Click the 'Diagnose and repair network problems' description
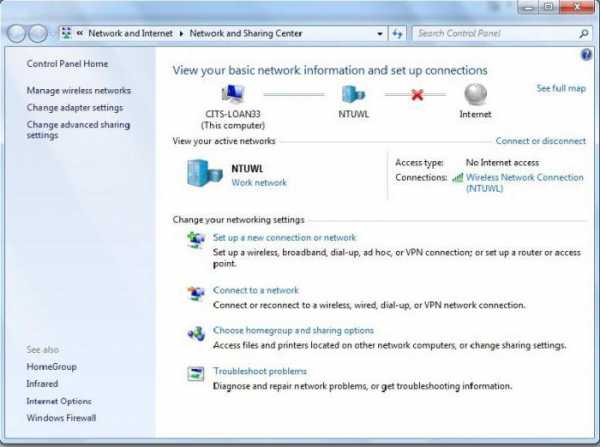Image resolution: width=600 pixels, height=447 pixels. (x=362, y=386)
